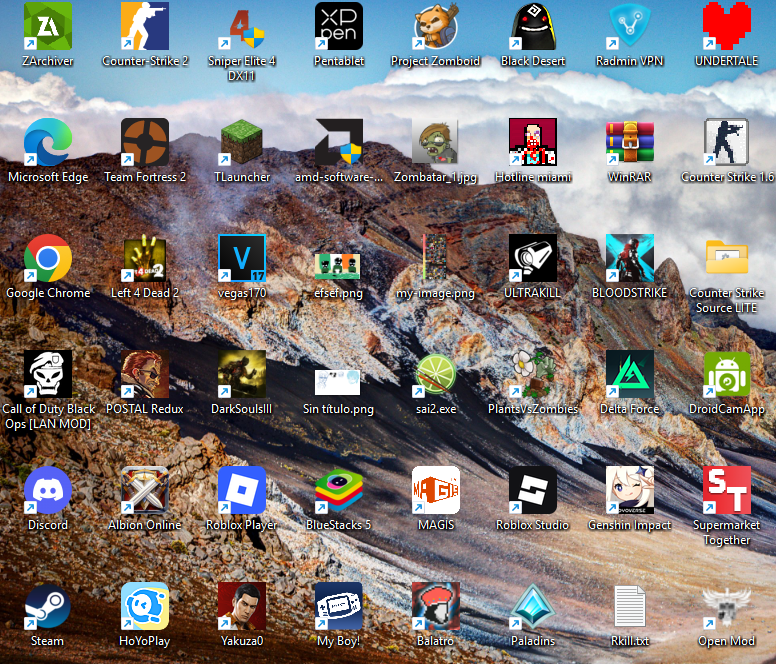The image size is (776, 664).
Task: Open Google Chrome shortcut
Action: click(48, 258)
